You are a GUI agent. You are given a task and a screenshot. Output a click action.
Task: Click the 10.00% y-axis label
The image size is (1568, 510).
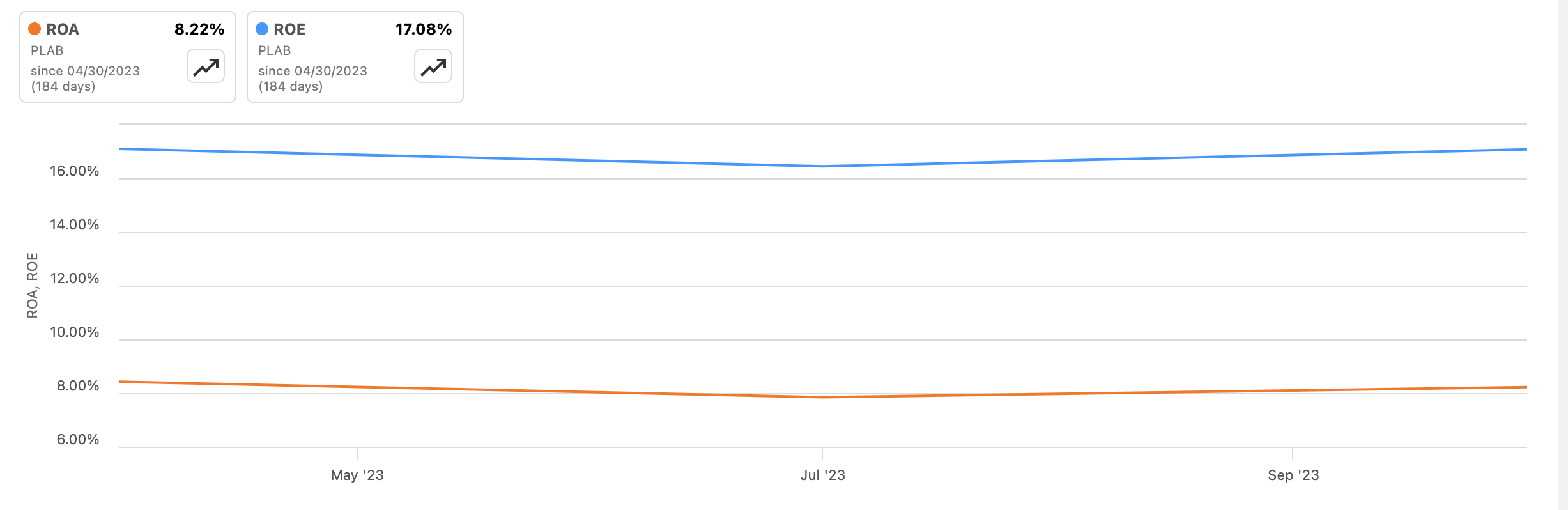(x=75, y=332)
